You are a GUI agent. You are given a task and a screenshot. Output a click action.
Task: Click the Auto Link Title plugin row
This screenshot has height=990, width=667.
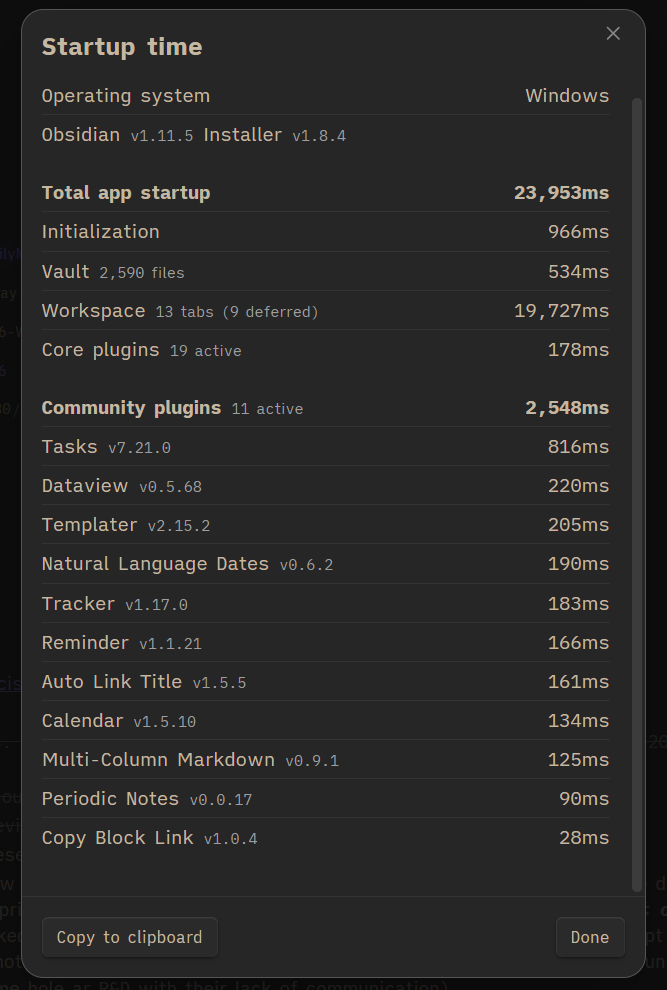(x=325, y=682)
